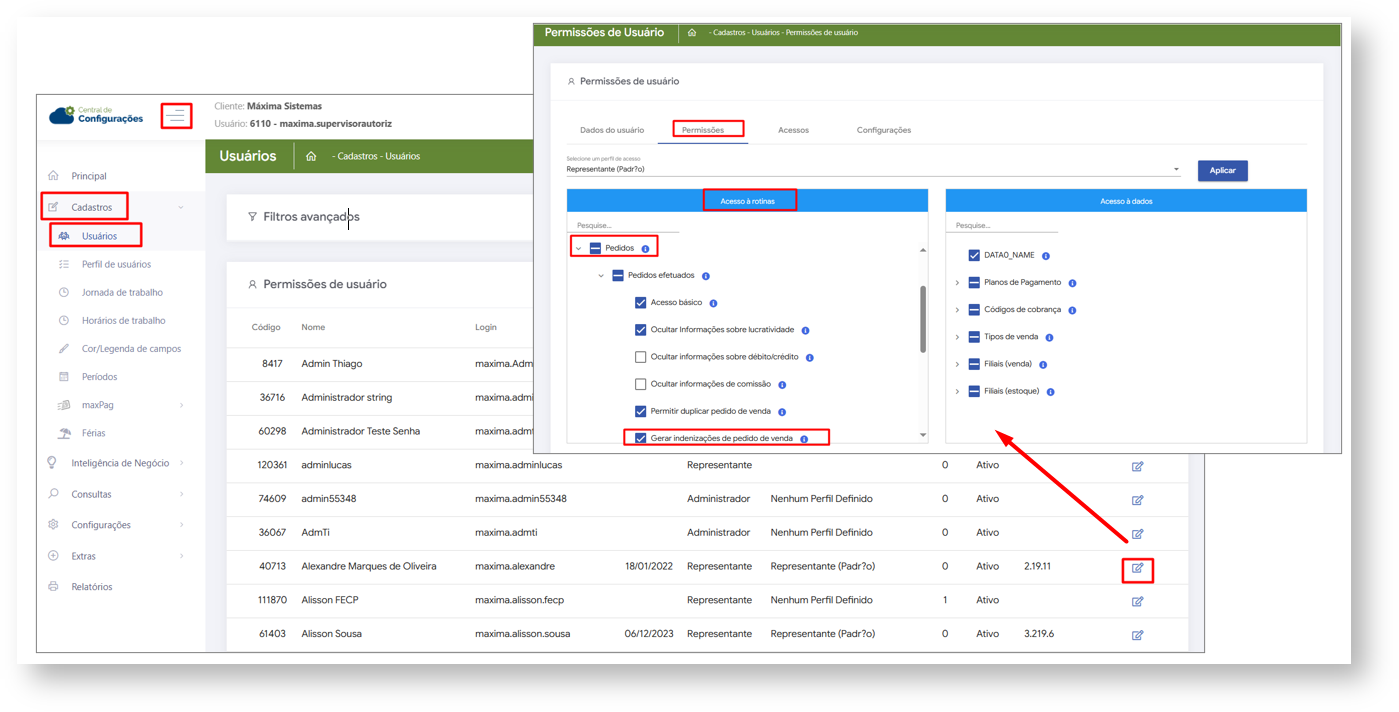Open Perfil de usuários in sidebar
The height and width of the screenshot is (712, 1399).
pos(116,265)
